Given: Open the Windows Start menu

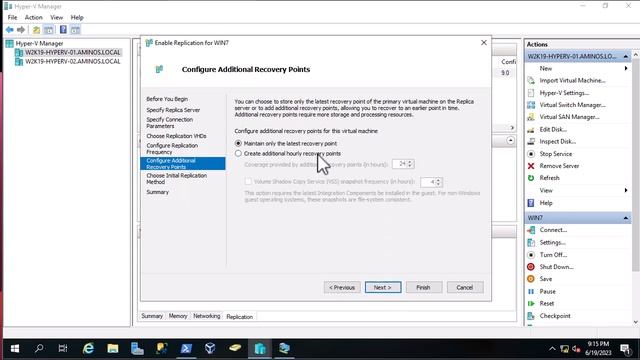Looking at the screenshot, I should point(15,348).
